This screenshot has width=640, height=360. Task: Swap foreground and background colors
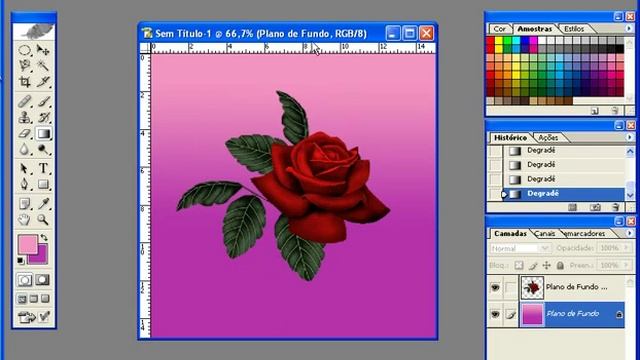coord(44,238)
